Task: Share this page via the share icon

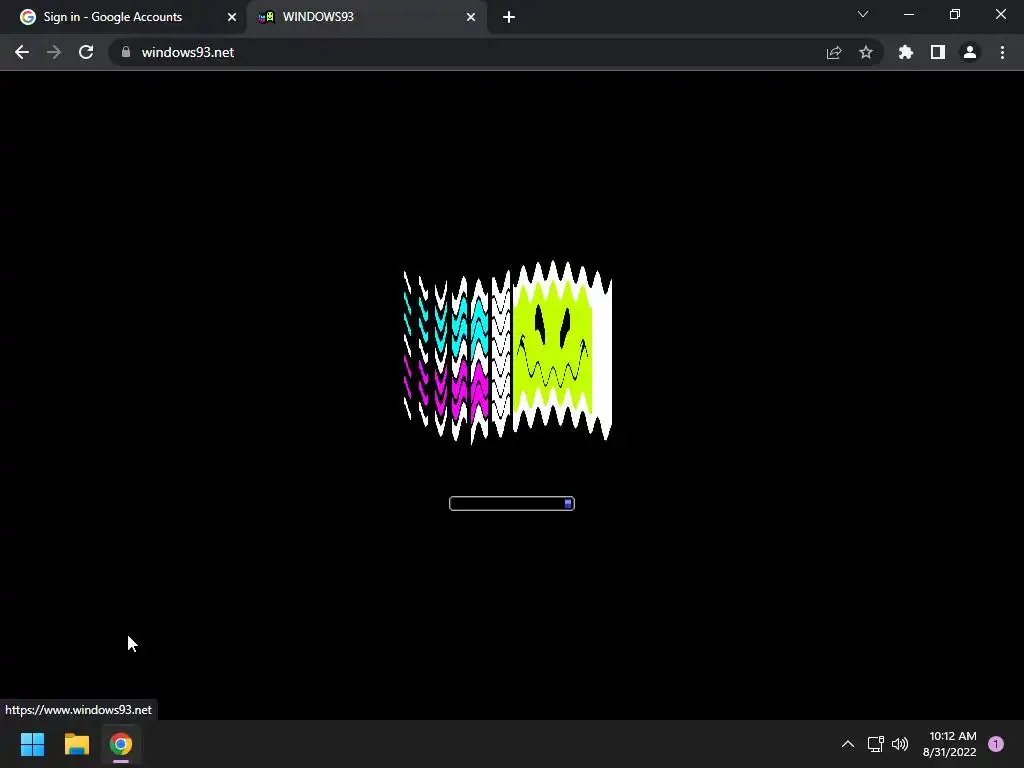Action: [x=834, y=52]
